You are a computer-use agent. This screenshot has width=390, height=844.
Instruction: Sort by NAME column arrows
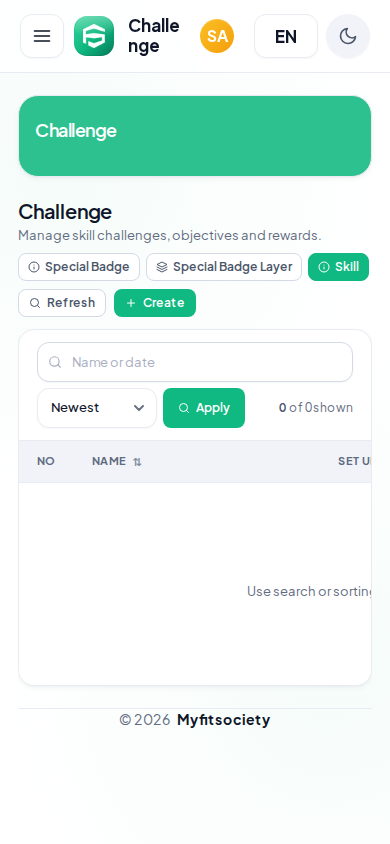click(137, 462)
